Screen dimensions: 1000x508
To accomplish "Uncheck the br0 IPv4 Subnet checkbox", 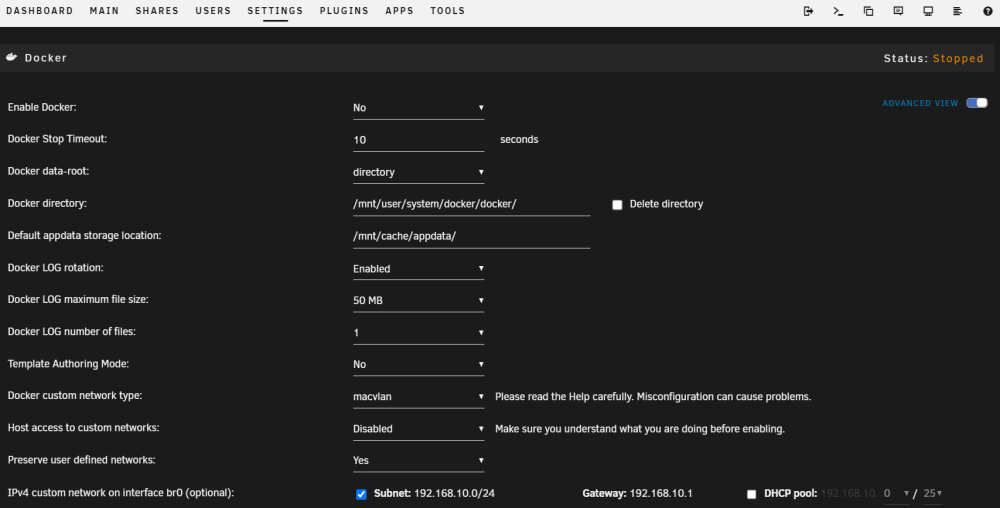I will coord(361,494).
